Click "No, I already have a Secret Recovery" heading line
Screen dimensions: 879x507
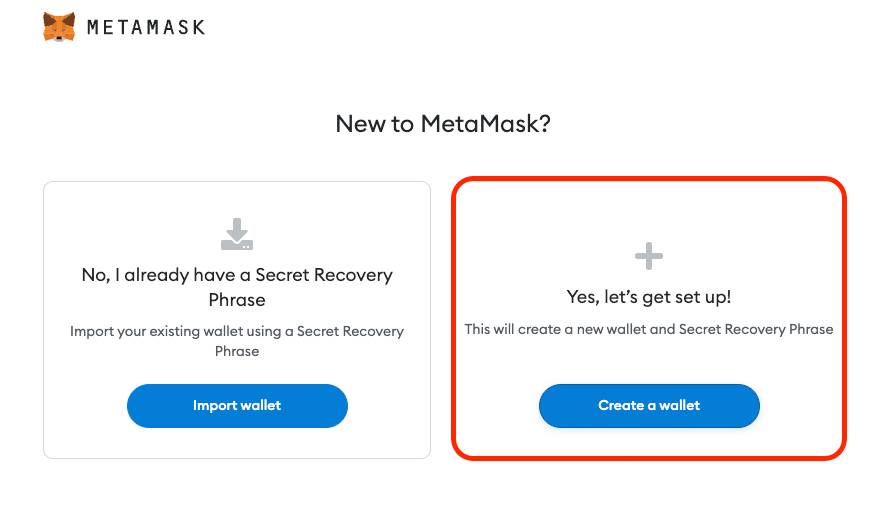pos(237,274)
